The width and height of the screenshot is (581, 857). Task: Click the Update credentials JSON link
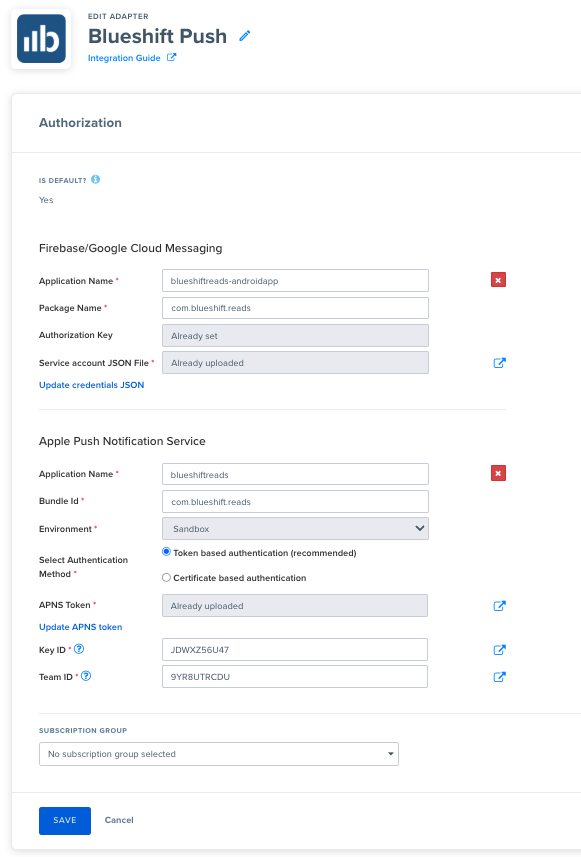coord(92,385)
